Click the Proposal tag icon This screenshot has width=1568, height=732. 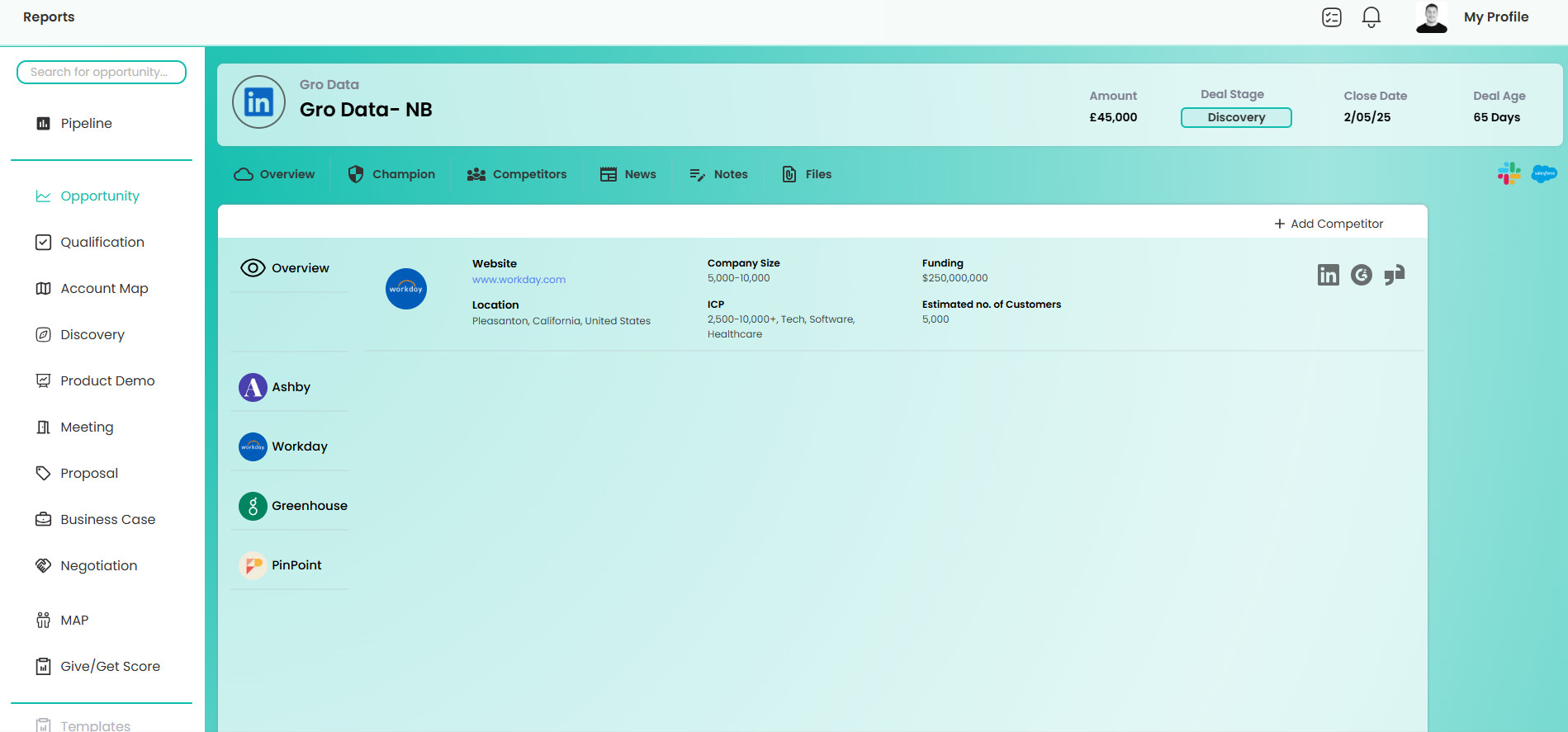44,473
